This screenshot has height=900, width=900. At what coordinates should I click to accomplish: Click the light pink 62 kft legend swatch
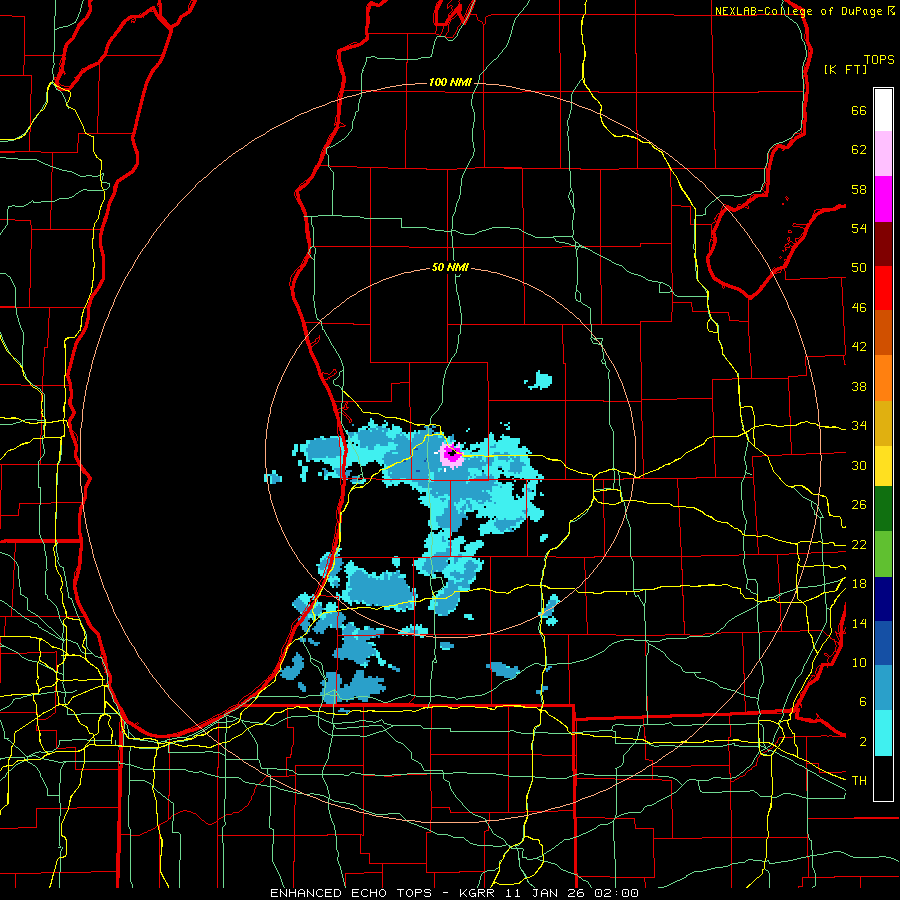coord(883,154)
